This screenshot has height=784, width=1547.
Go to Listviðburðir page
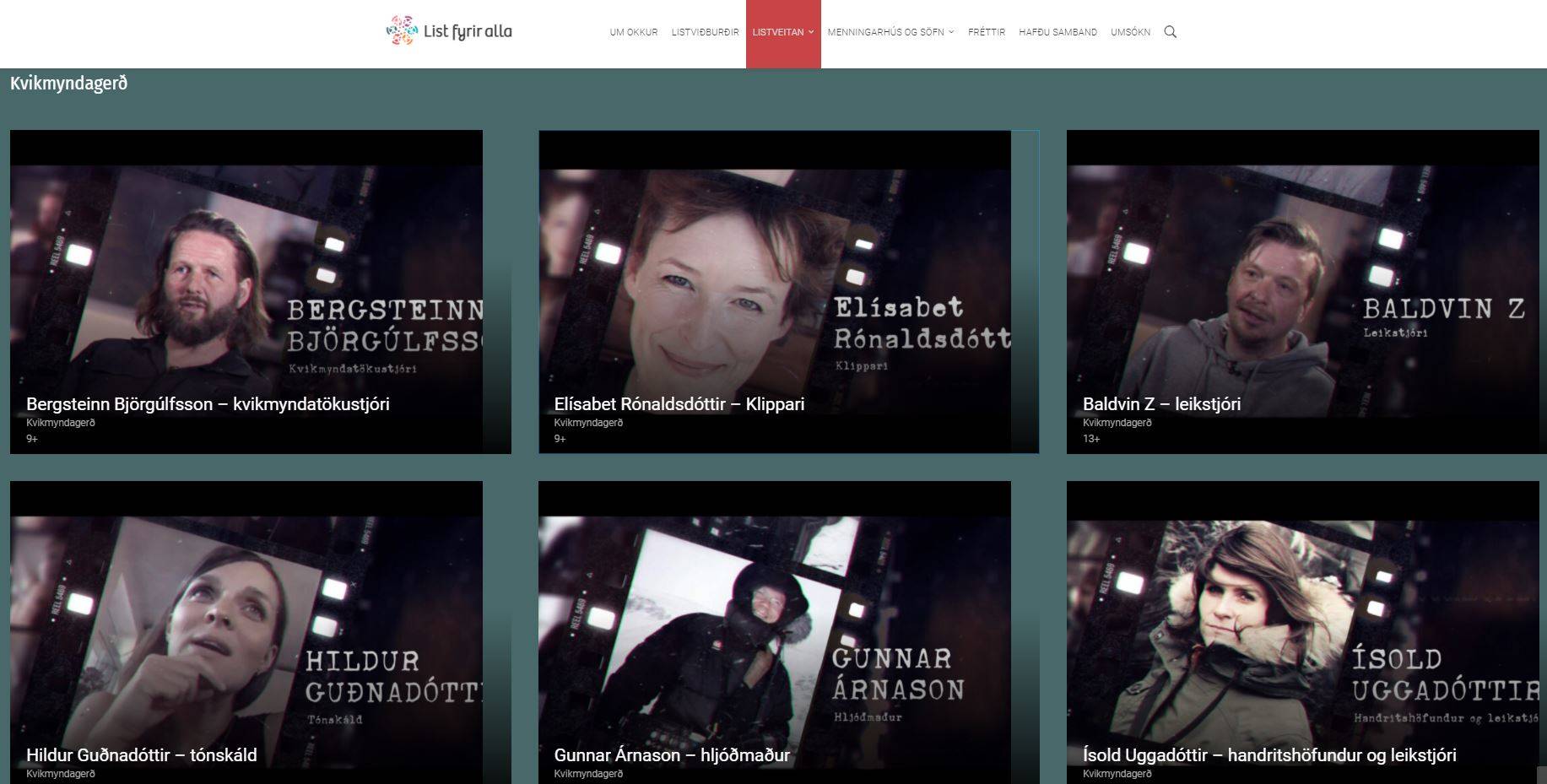(705, 32)
